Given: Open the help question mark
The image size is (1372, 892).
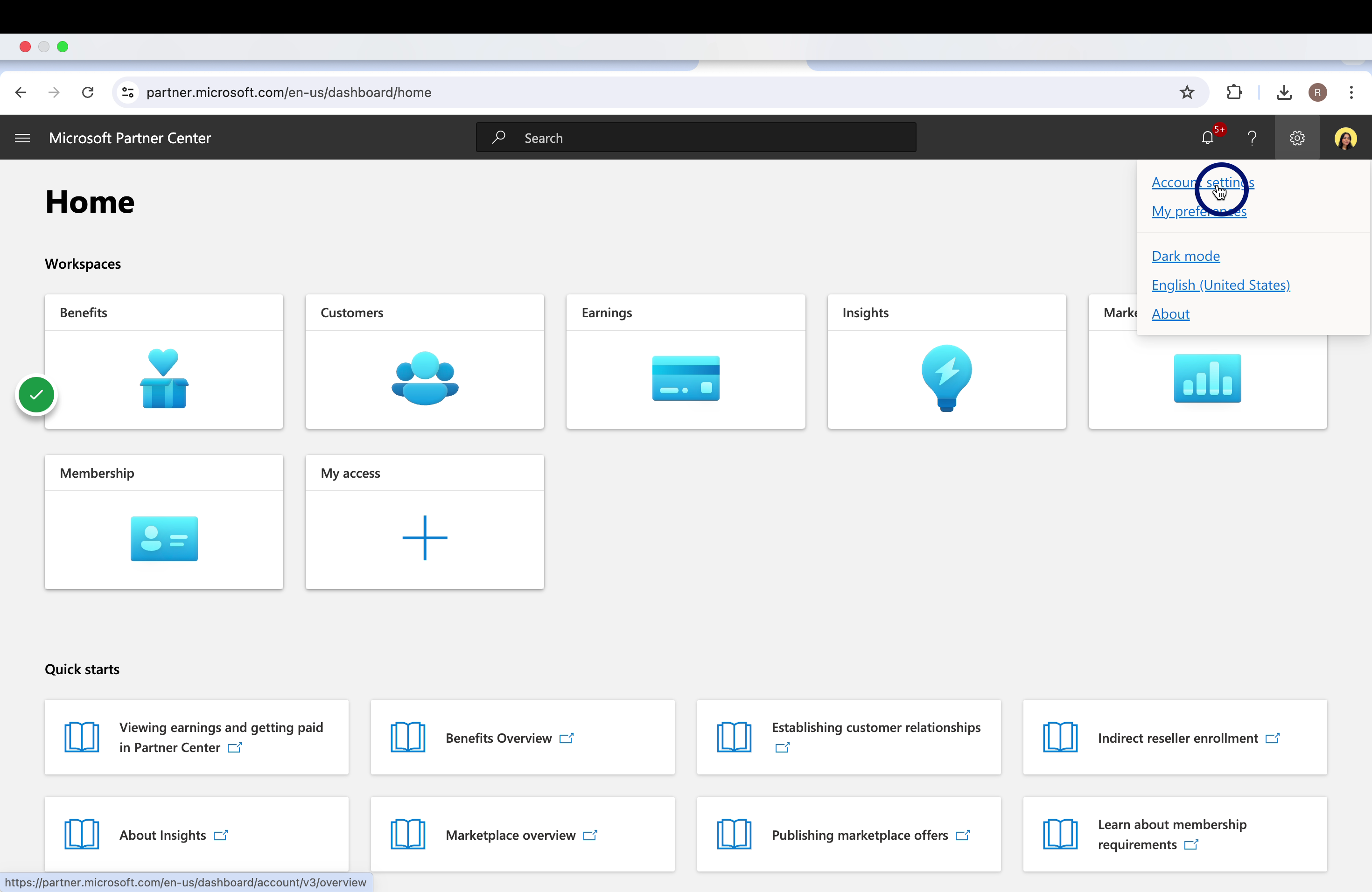Looking at the screenshot, I should (x=1252, y=138).
